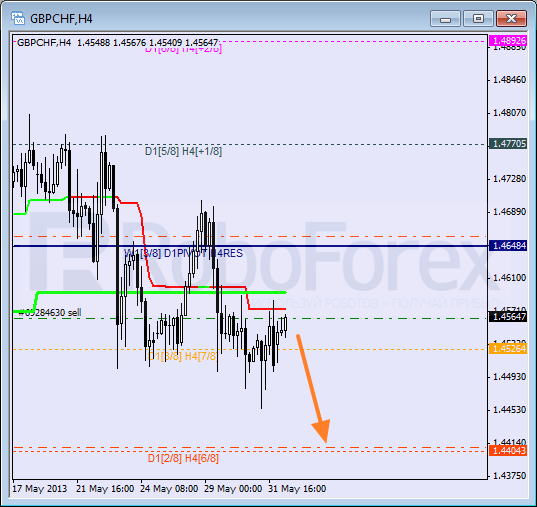Click the 'W1[3/8] D1PIVOT H4RES' label
537x507 pixels.
coord(183,253)
